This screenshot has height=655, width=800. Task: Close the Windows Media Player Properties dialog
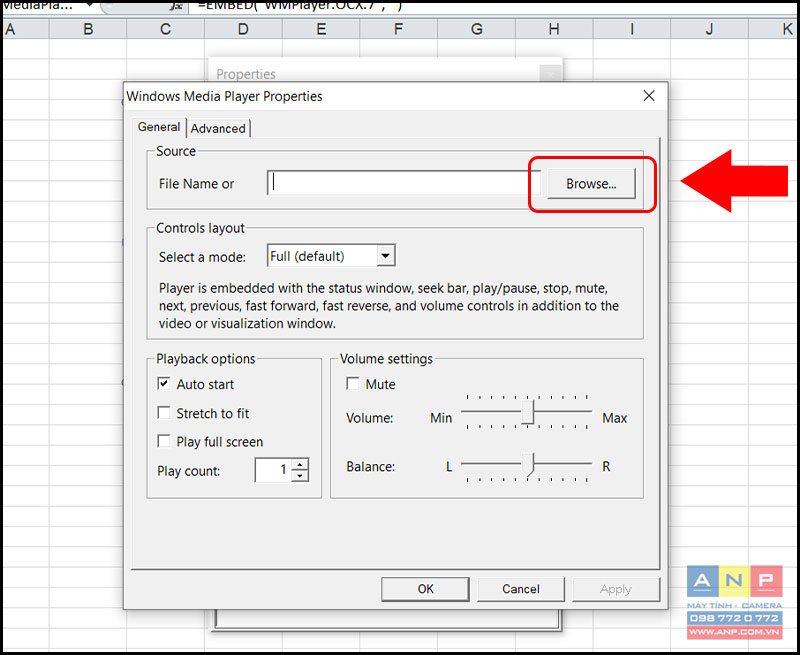(x=649, y=96)
